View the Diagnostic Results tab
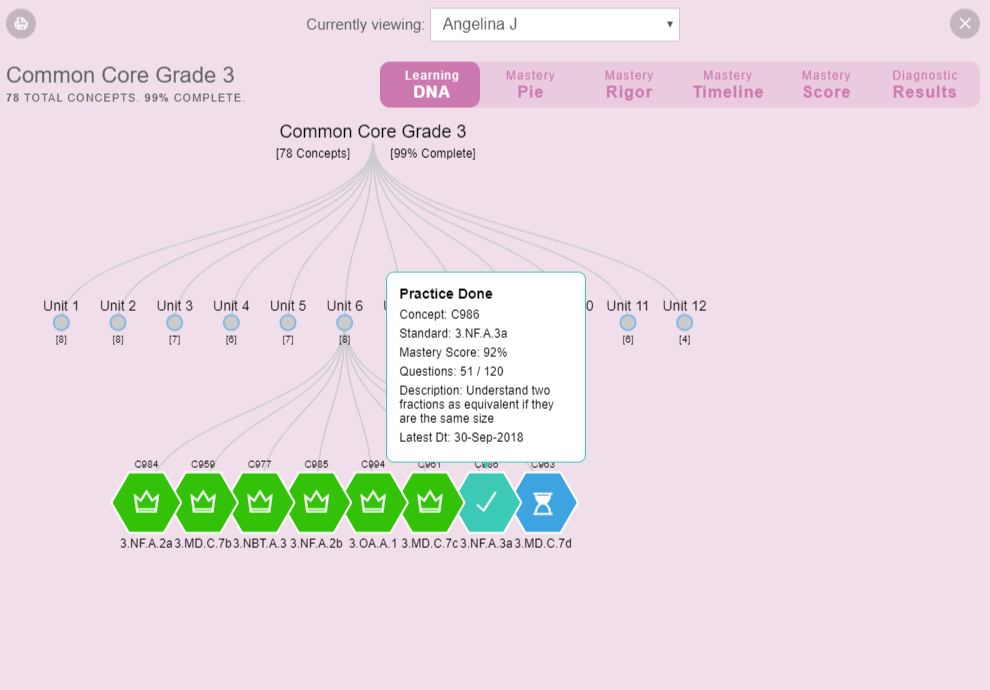 [x=924, y=84]
